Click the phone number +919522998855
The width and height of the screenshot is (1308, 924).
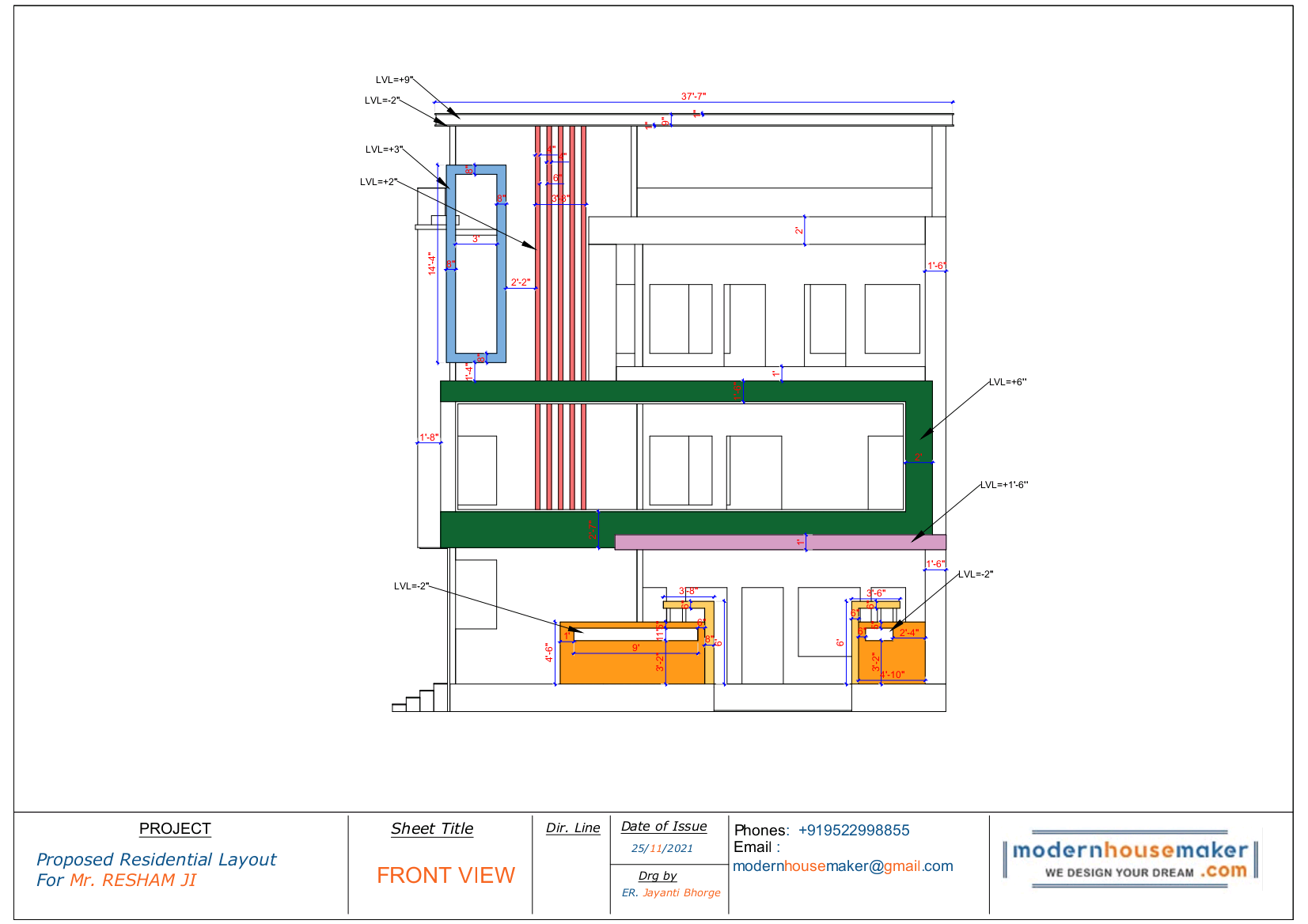pos(854,830)
